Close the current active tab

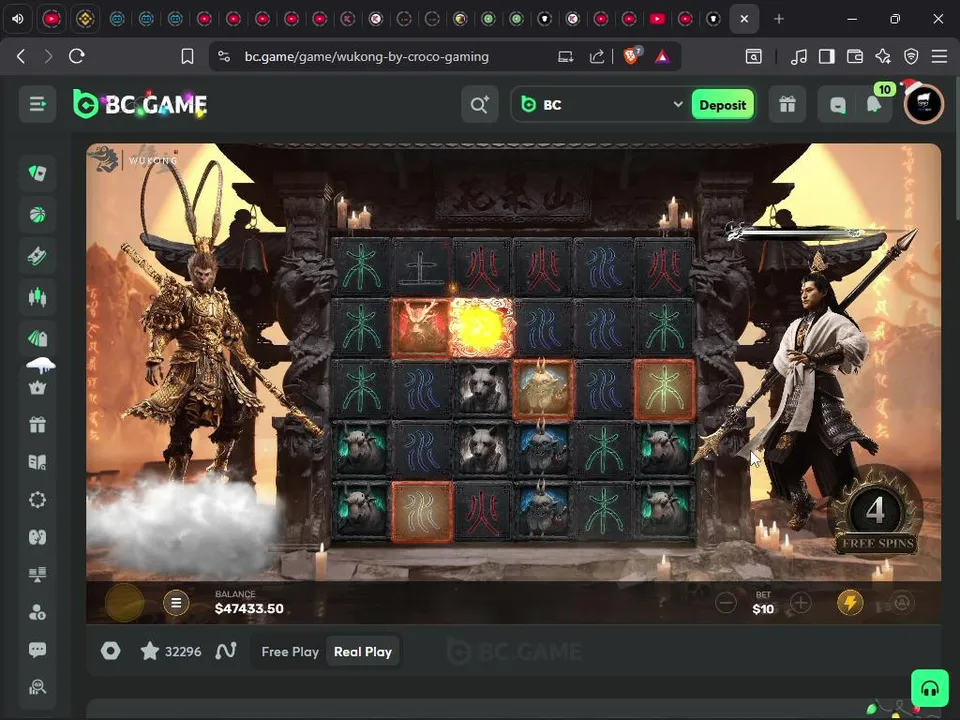coord(744,19)
